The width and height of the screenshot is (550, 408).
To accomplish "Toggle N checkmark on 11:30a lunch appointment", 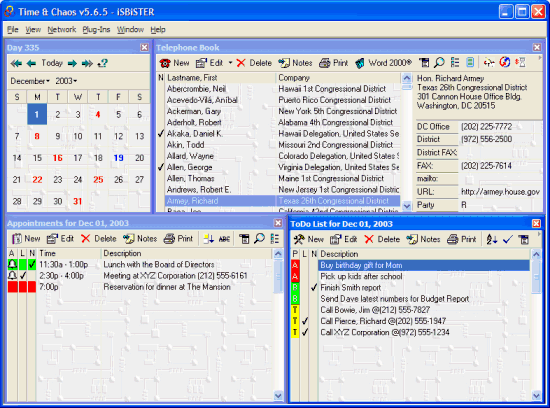I will pyautogui.click(x=32, y=265).
